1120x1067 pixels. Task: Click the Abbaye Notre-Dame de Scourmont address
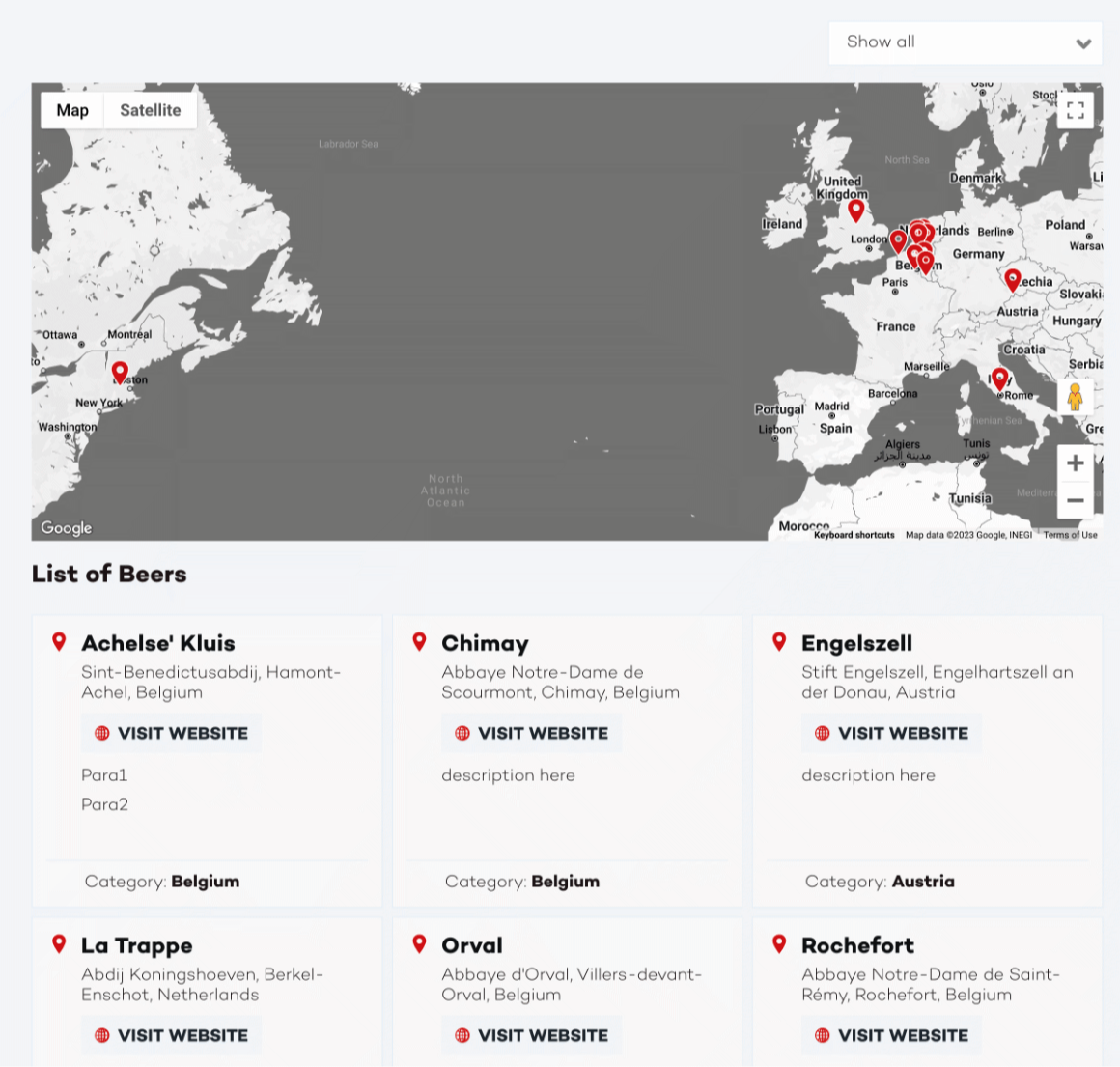coord(560,682)
